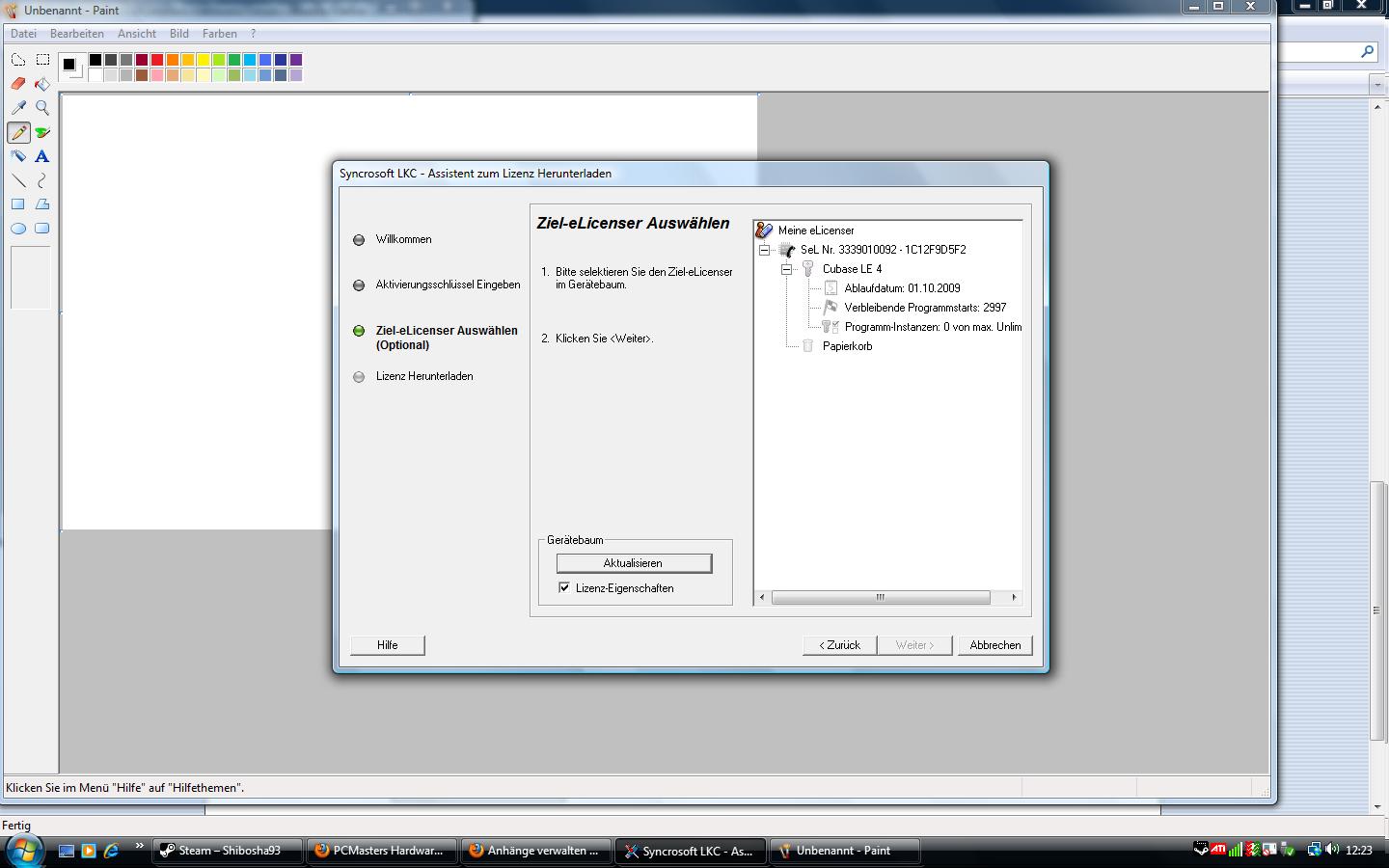Viewport: 1389px width, 868px height.
Task: Select the Ablaufdatum: 01.10.2009 row
Action: 902,288
